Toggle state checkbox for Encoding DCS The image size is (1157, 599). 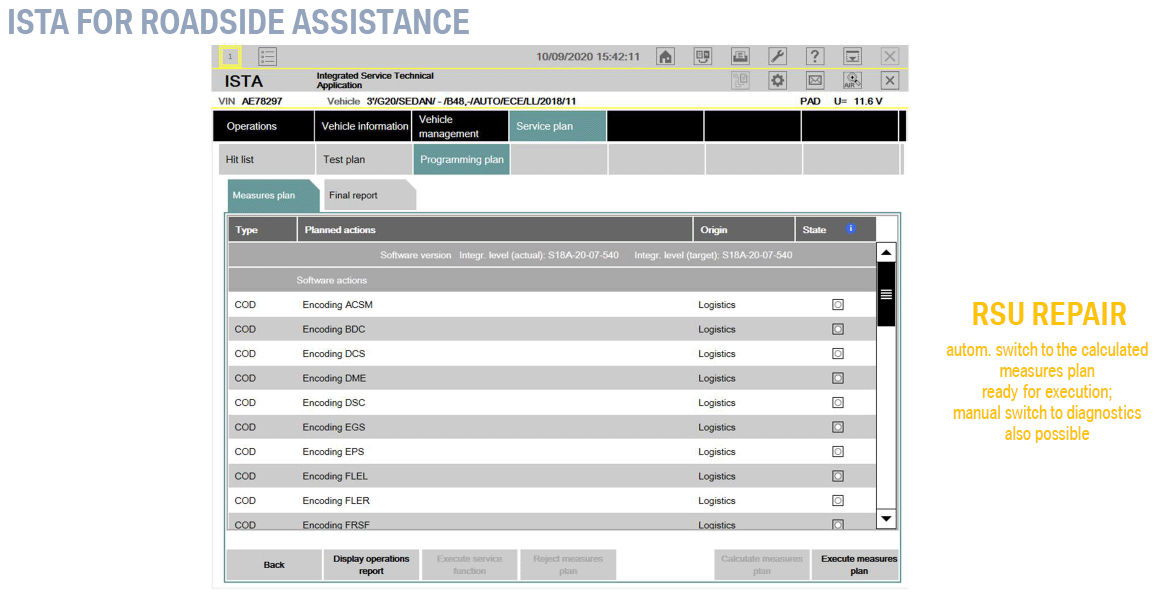point(837,353)
